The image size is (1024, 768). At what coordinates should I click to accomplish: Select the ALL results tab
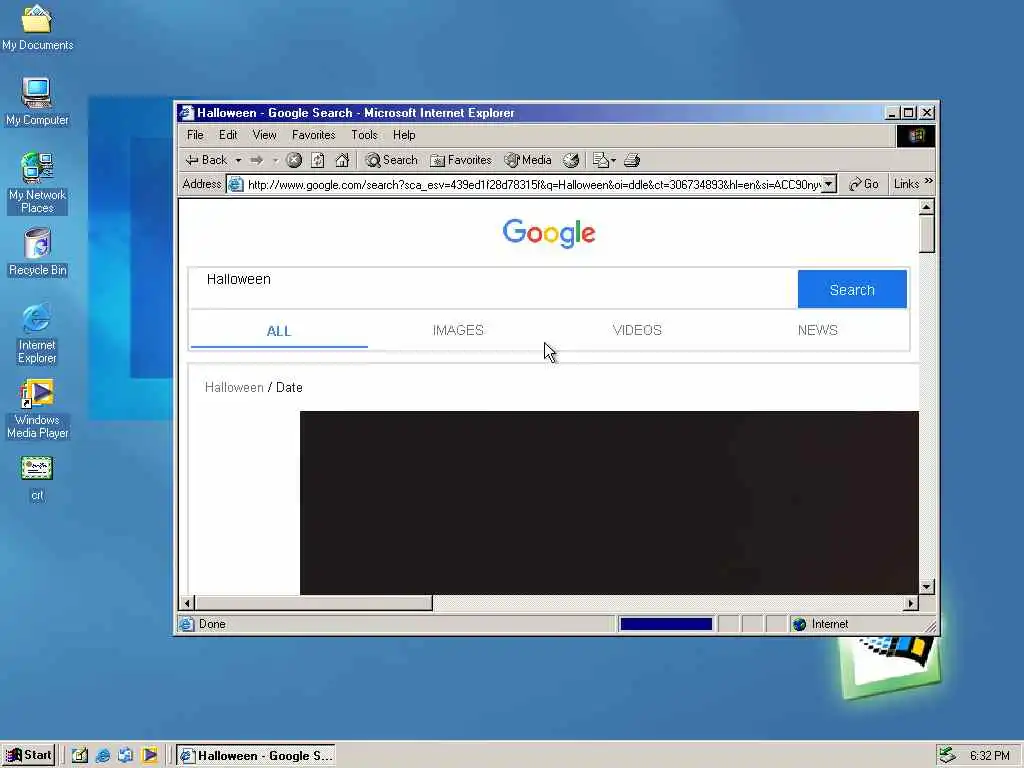279,331
